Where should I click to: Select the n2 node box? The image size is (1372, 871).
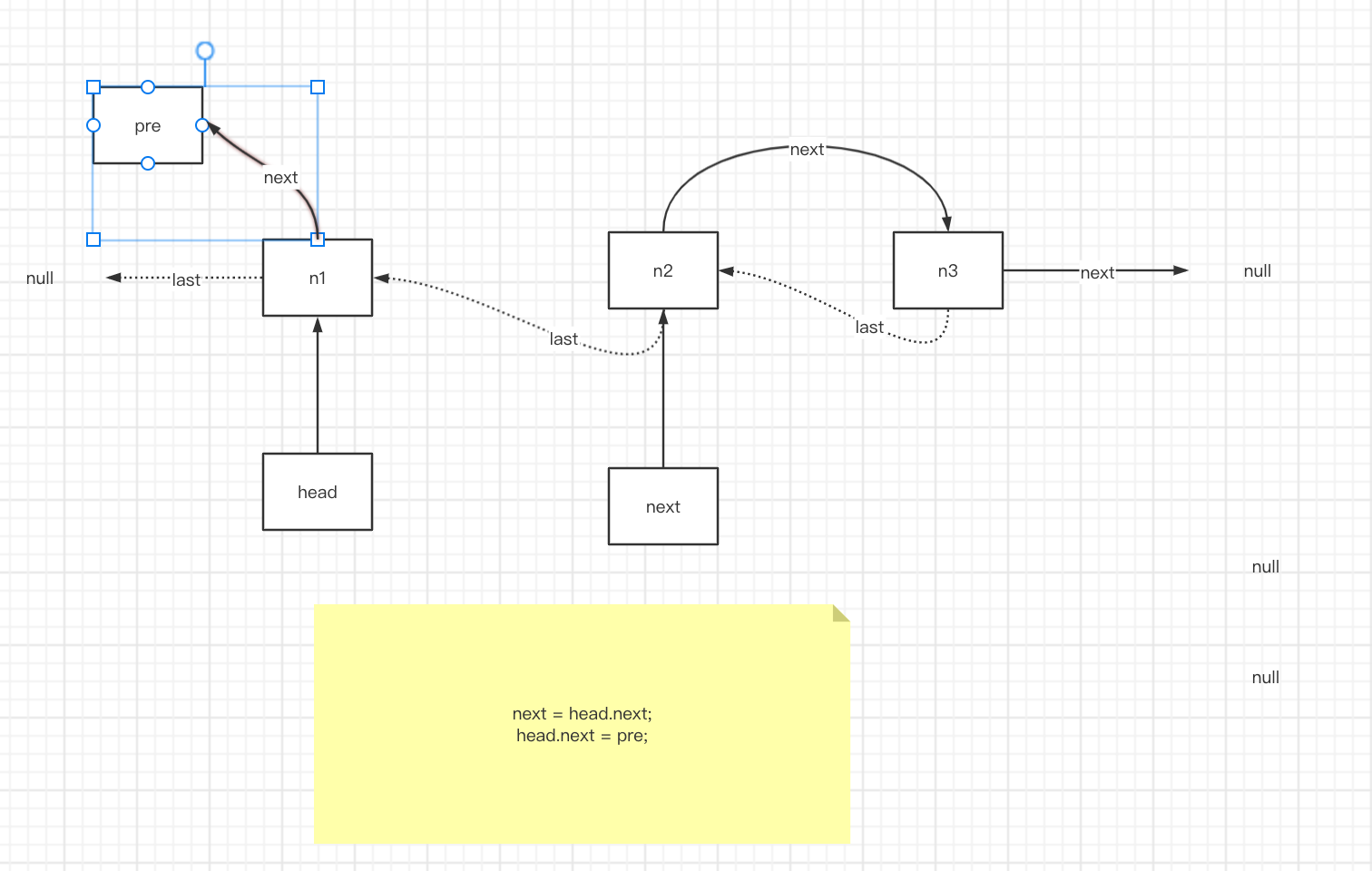pyautogui.click(x=663, y=270)
